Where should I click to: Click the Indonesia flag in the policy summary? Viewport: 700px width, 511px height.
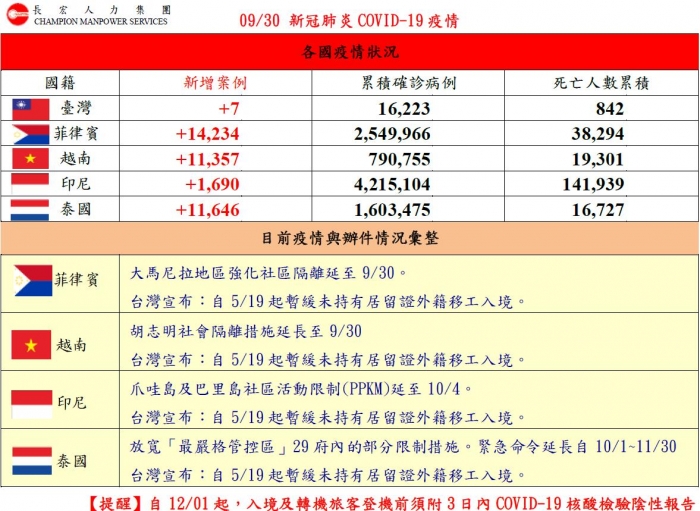[x=32, y=404]
